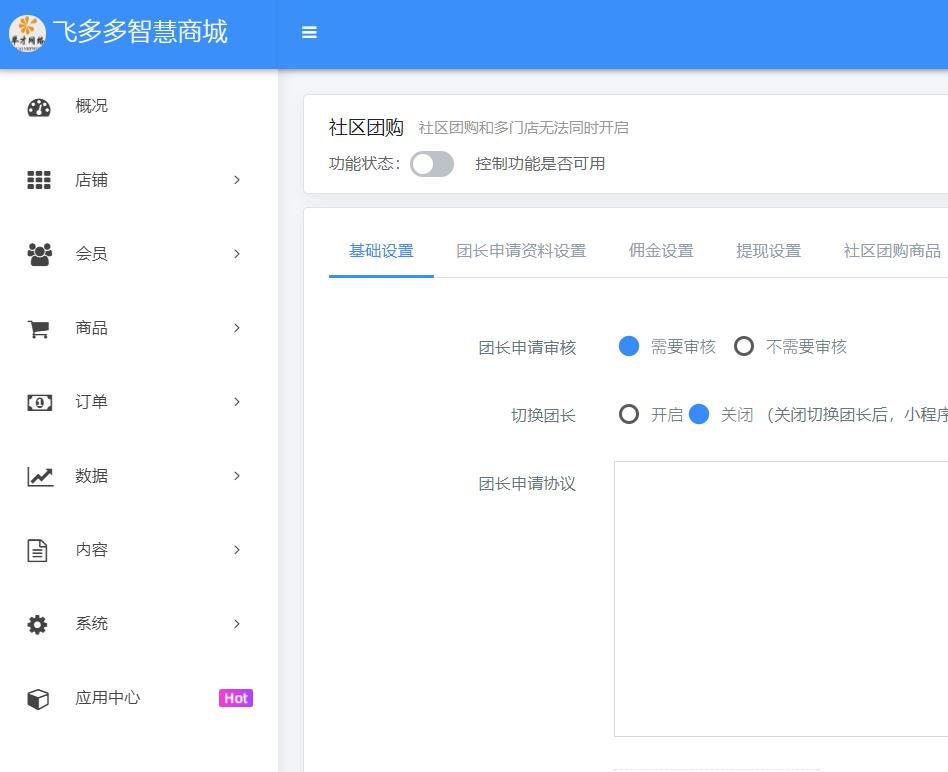948x772 pixels.
Task: Click the 社区团购和多门店无法同时开启 notice text
Action: pos(524,128)
